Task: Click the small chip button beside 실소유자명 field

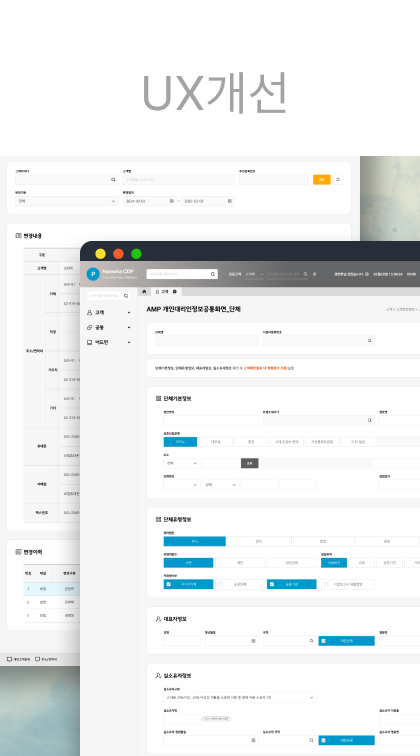Action: click(216, 719)
